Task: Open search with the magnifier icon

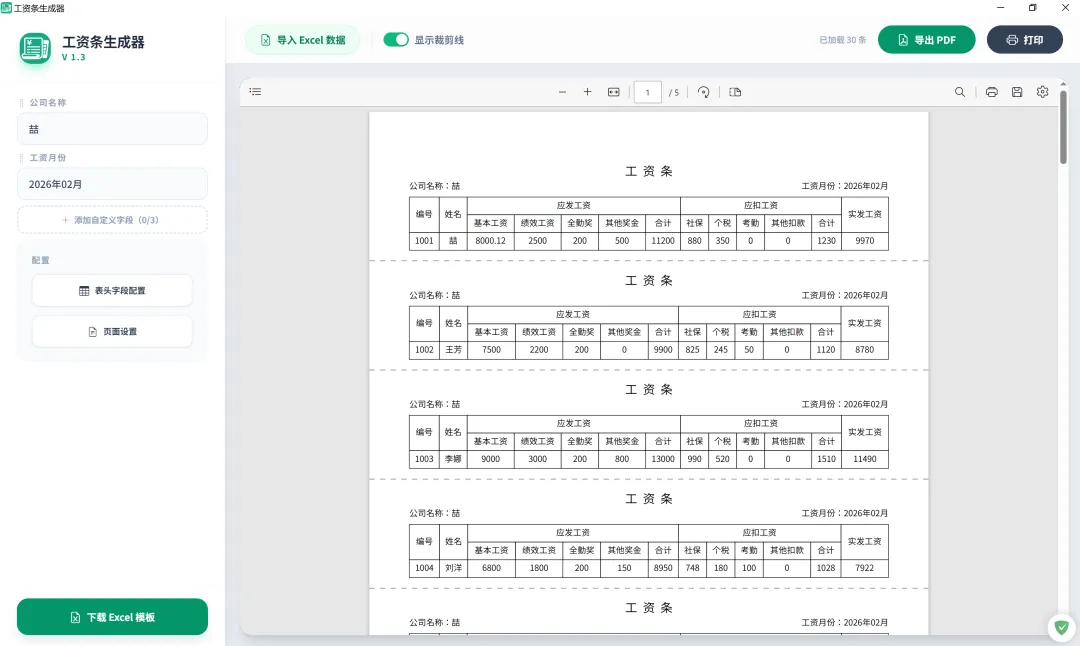Action: pyautogui.click(x=959, y=92)
